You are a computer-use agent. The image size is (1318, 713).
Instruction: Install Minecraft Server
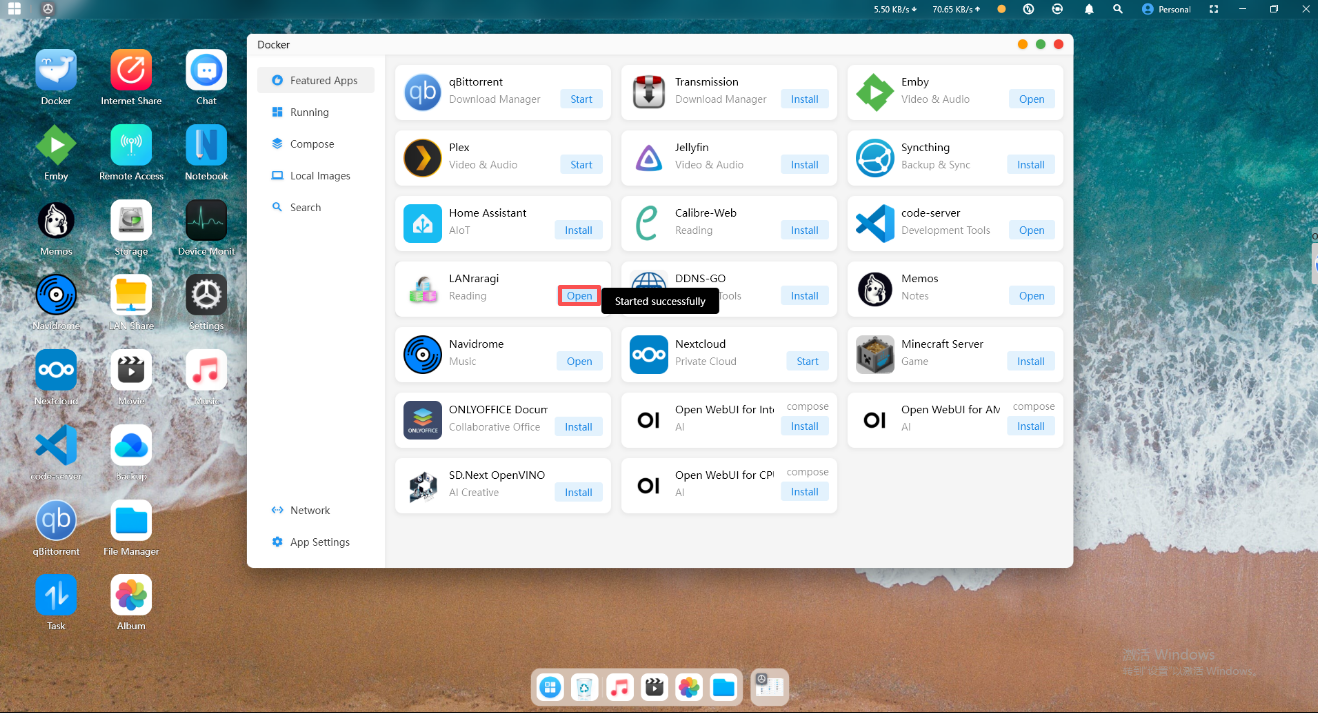pyautogui.click(x=1031, y=361)
